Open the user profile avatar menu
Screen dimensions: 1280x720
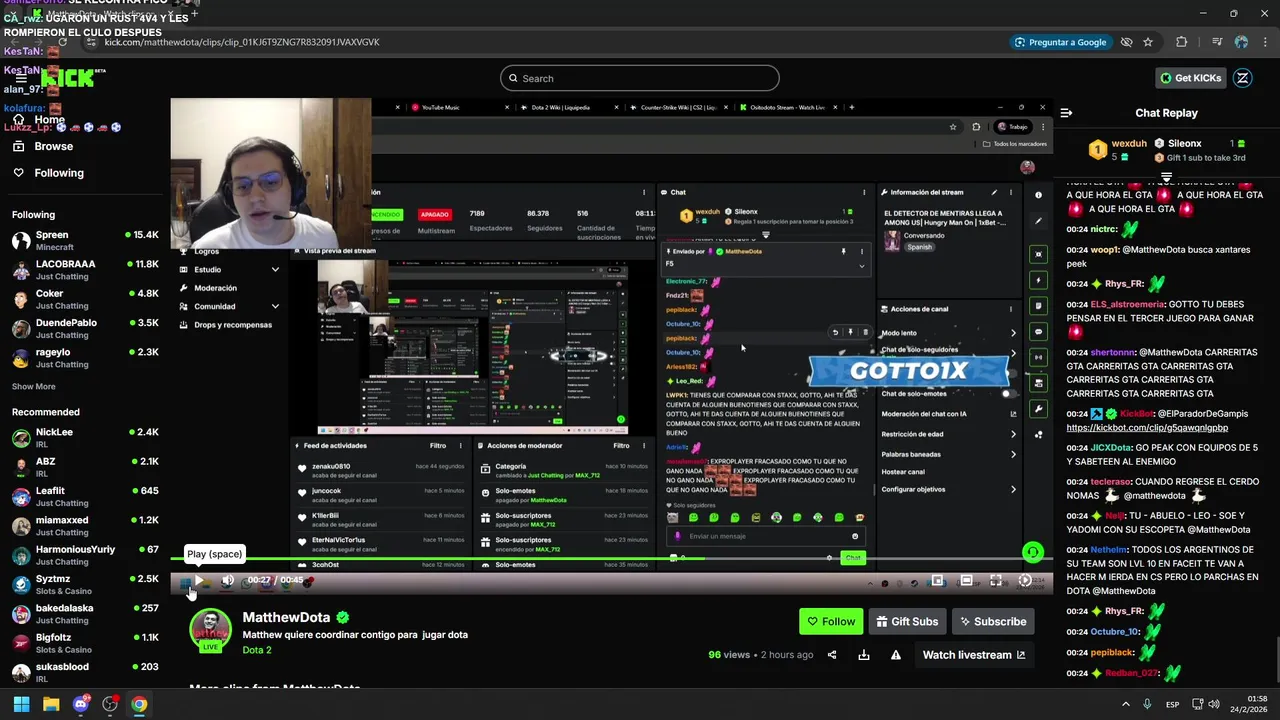tap(1243, 78)
